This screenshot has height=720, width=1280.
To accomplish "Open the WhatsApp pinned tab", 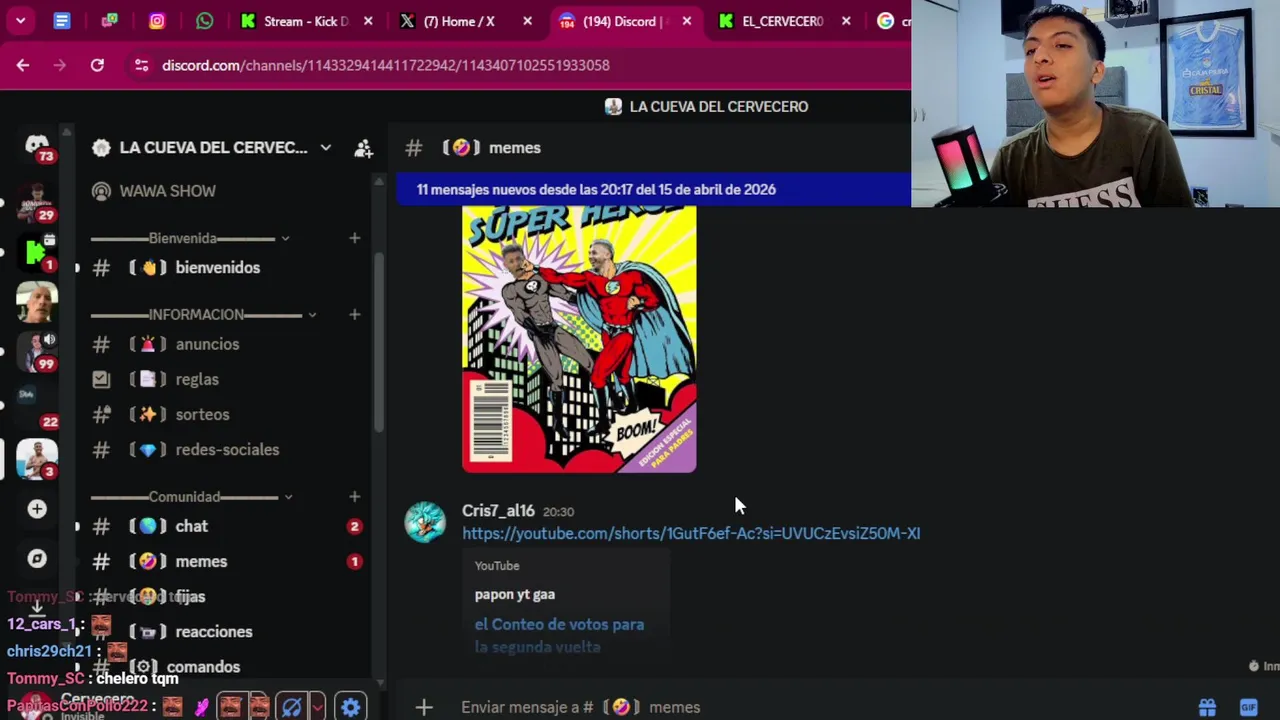I will tap(204, 21).
